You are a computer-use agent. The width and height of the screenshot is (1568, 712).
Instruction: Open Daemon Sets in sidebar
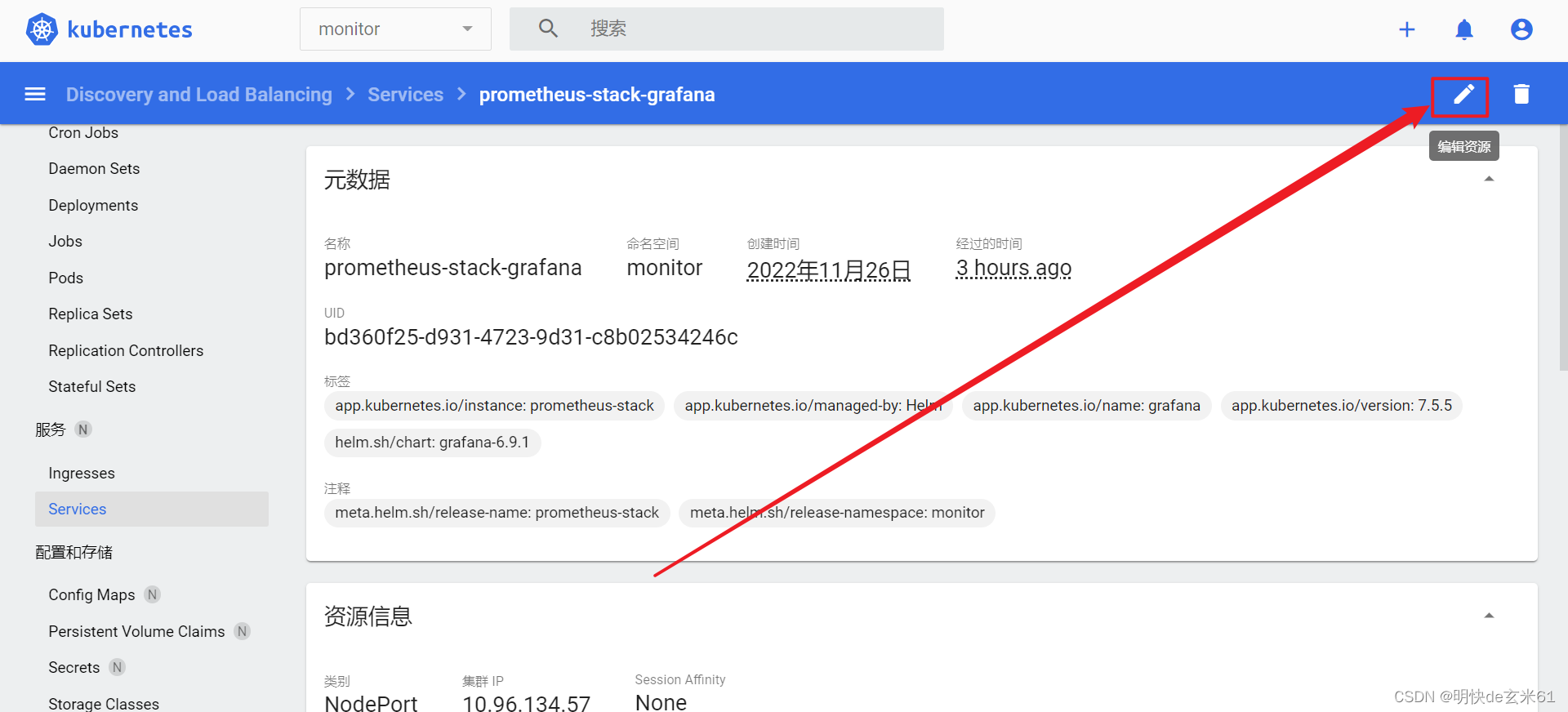click(x=94, y=168)
